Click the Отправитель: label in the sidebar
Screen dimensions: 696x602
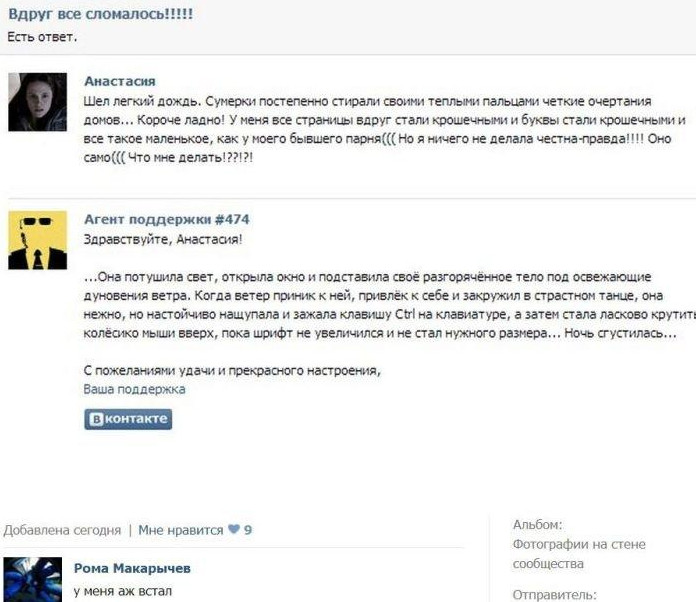[554, 594]
